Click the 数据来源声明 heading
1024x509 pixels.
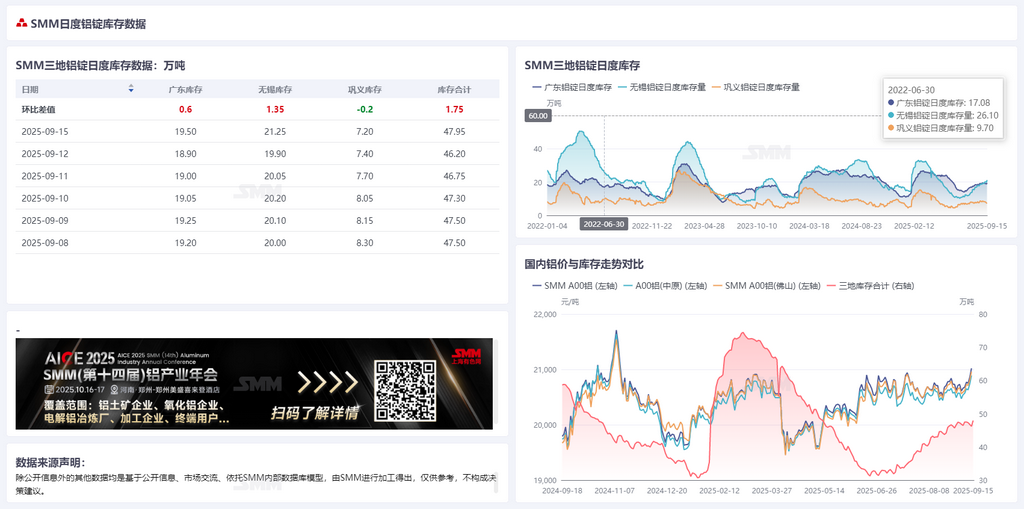(x=50, y=463)
